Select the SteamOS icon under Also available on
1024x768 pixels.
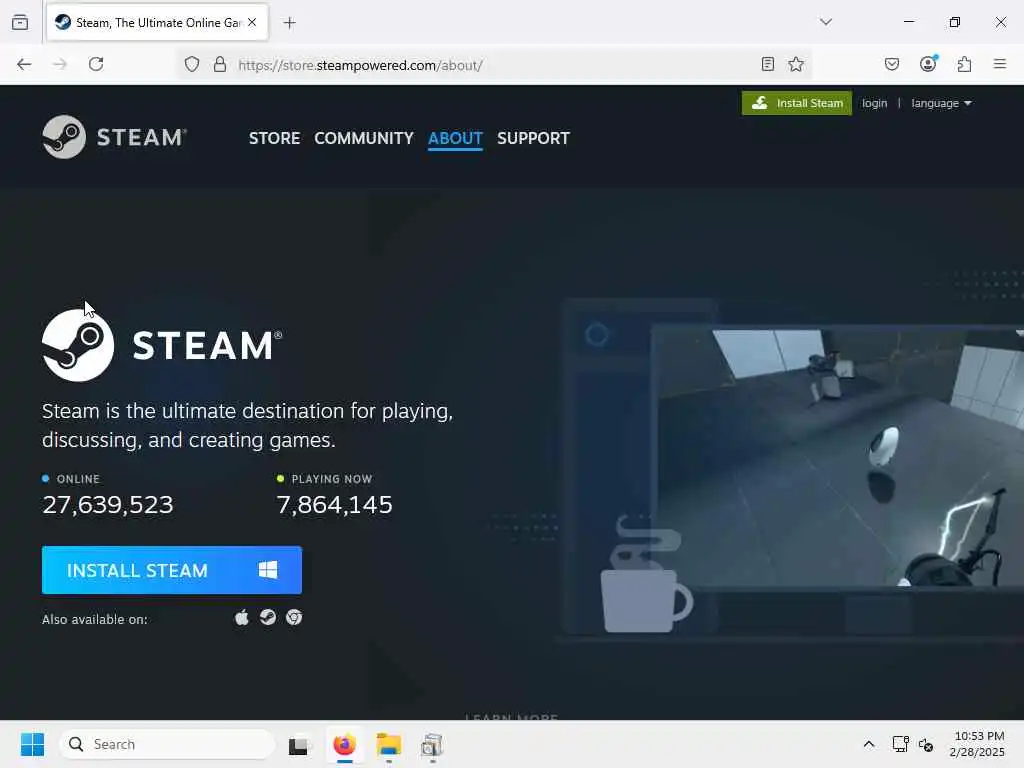pyautogui.click(x=268, y=617)
